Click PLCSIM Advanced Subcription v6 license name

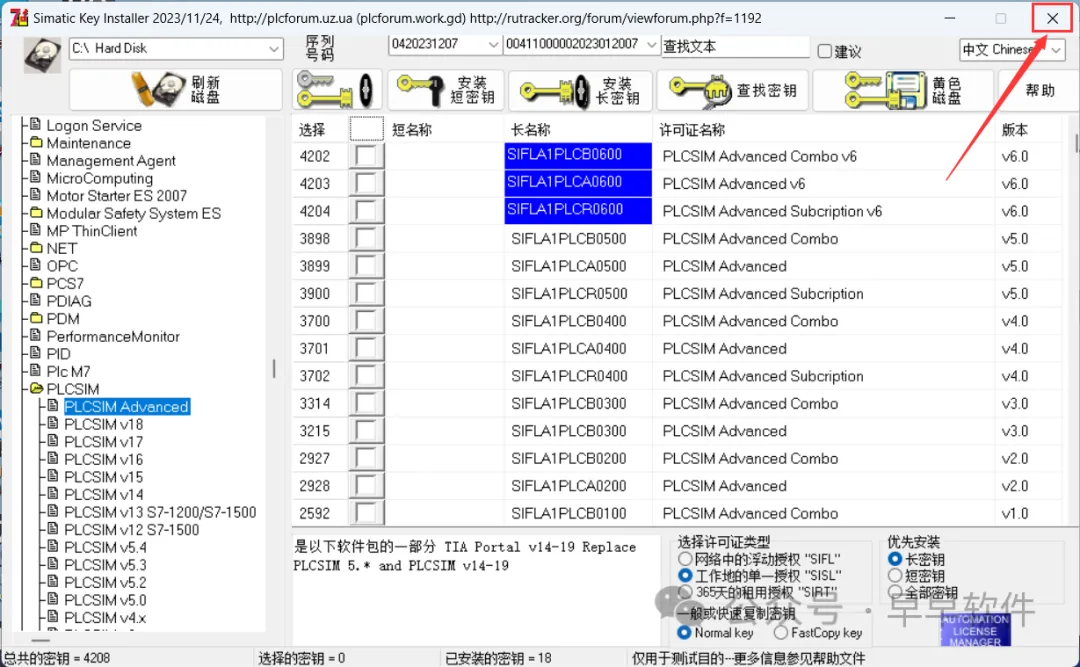772,212
